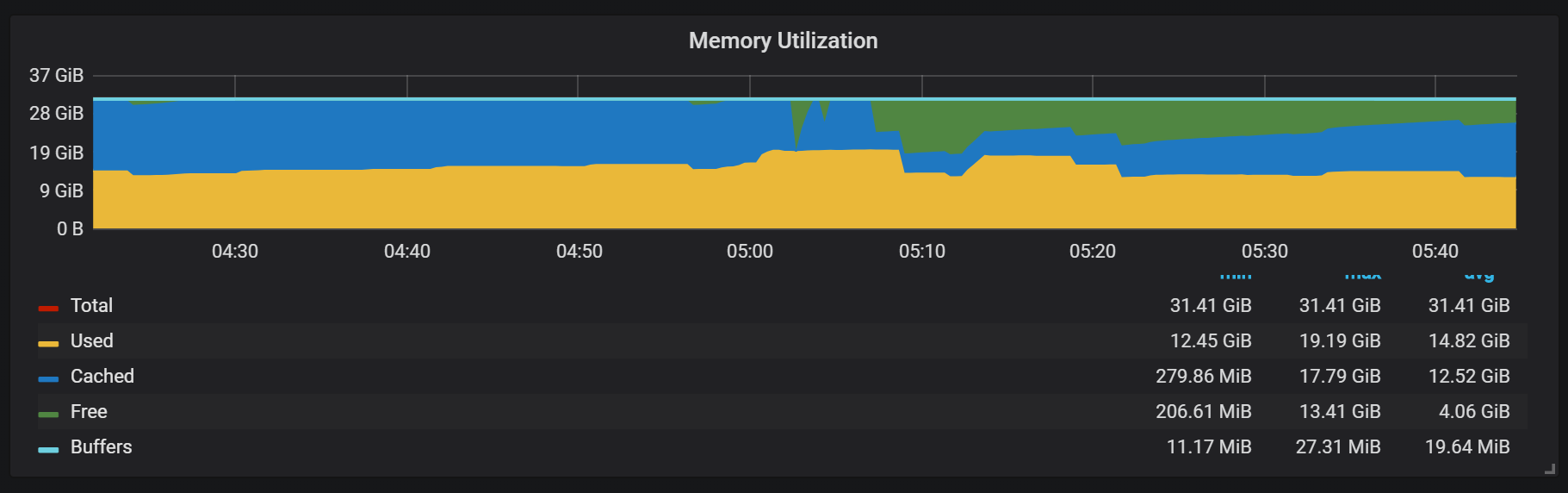Click the panel resize handle corner

click(1550, 469)
